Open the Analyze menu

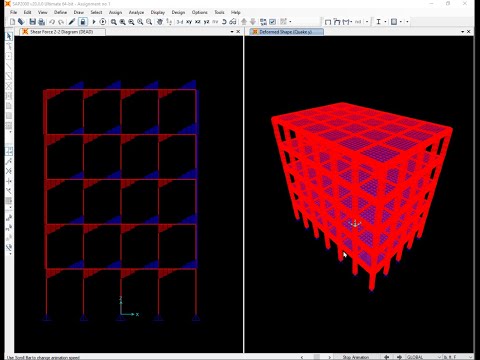(x=136, y=12)
